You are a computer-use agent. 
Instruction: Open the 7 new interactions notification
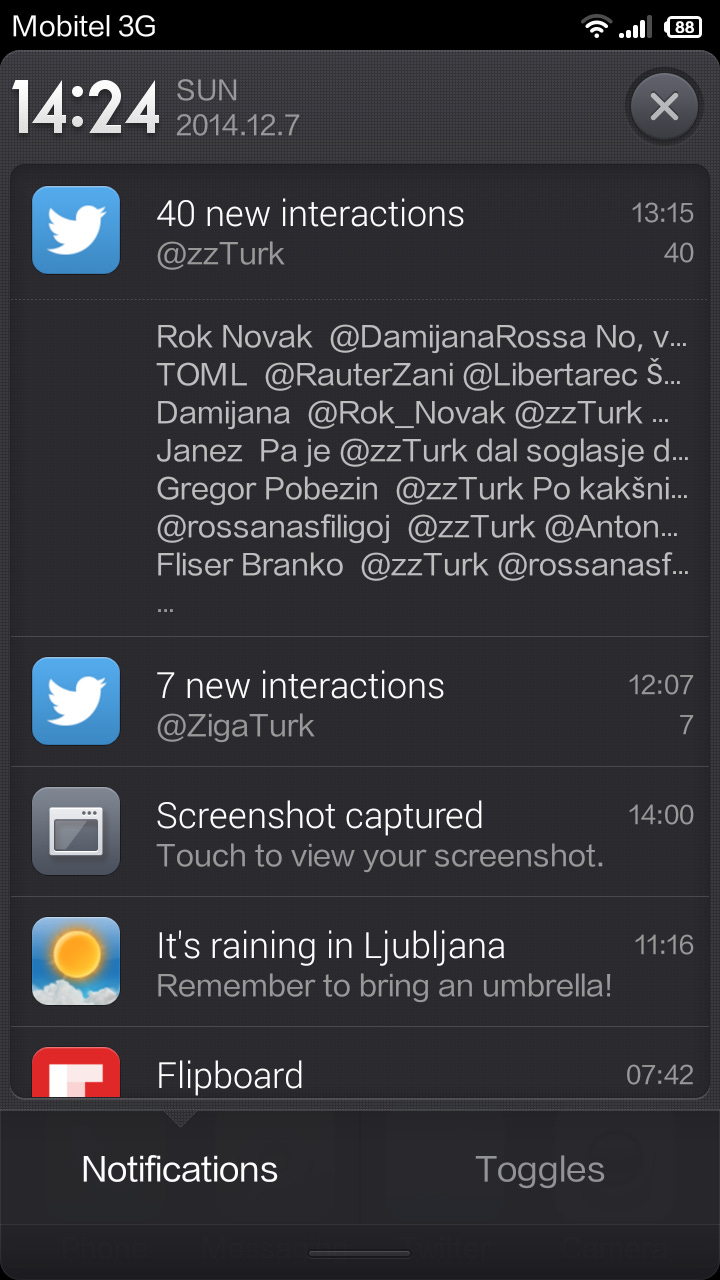coord(360,702)
